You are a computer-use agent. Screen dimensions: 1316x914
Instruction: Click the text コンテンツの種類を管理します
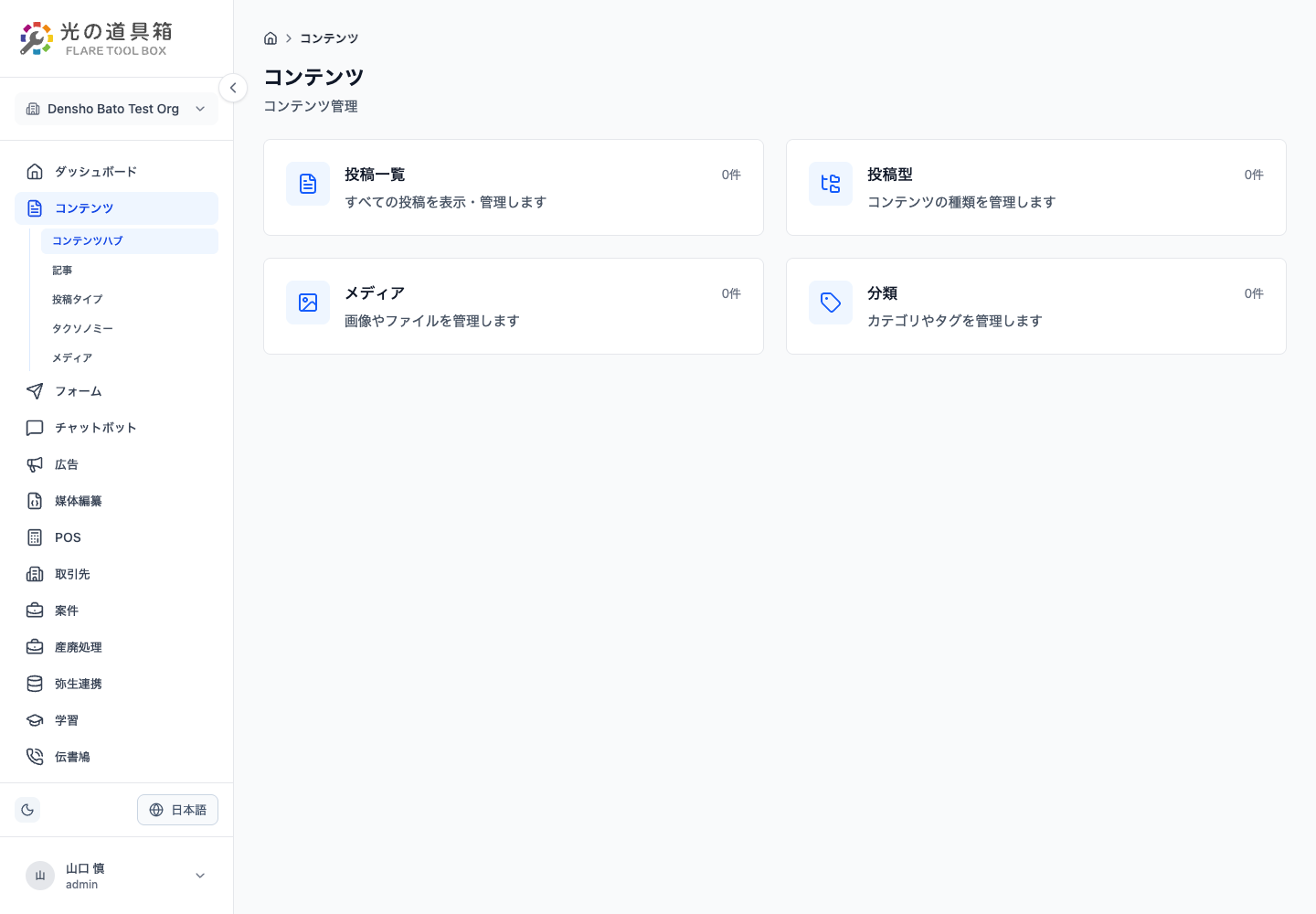click(961, 202)
